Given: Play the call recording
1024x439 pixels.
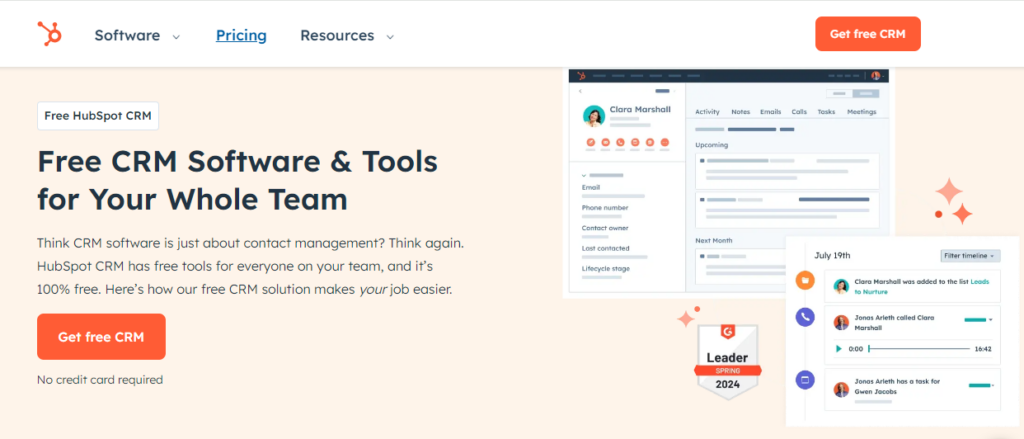Looking at the screenshot, I should (838, 349).
